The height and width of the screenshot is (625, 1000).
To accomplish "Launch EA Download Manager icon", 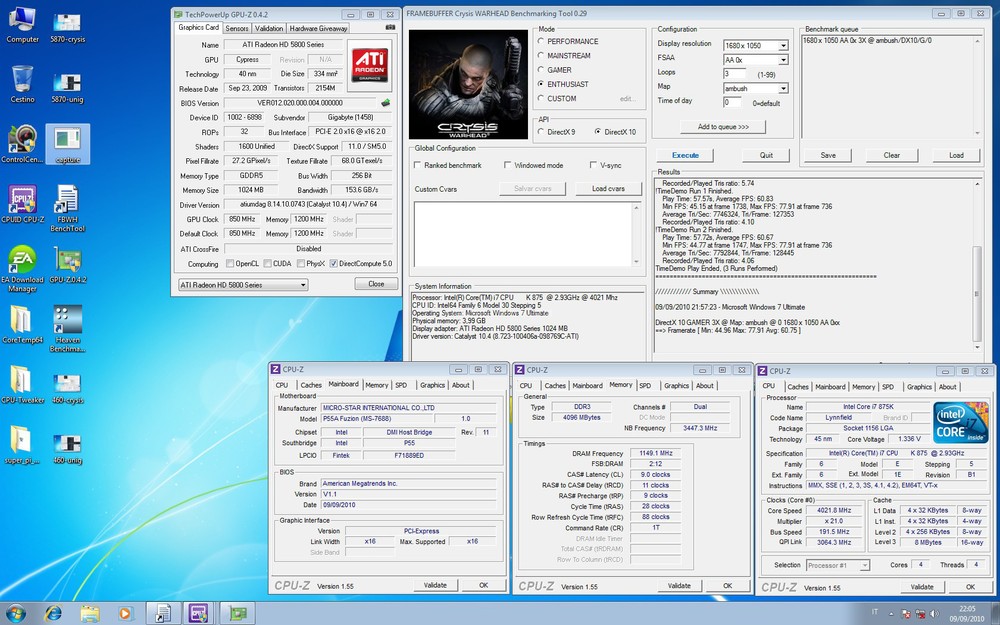I will (22, 268).
